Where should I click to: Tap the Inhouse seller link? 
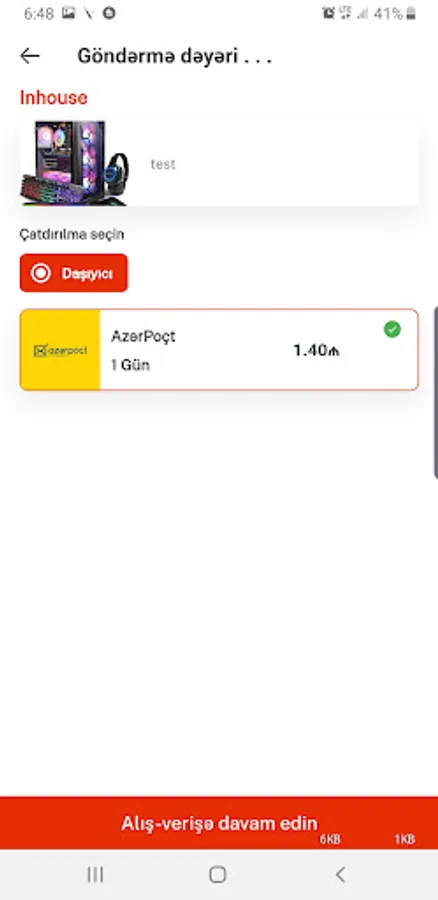pos(54,98)
